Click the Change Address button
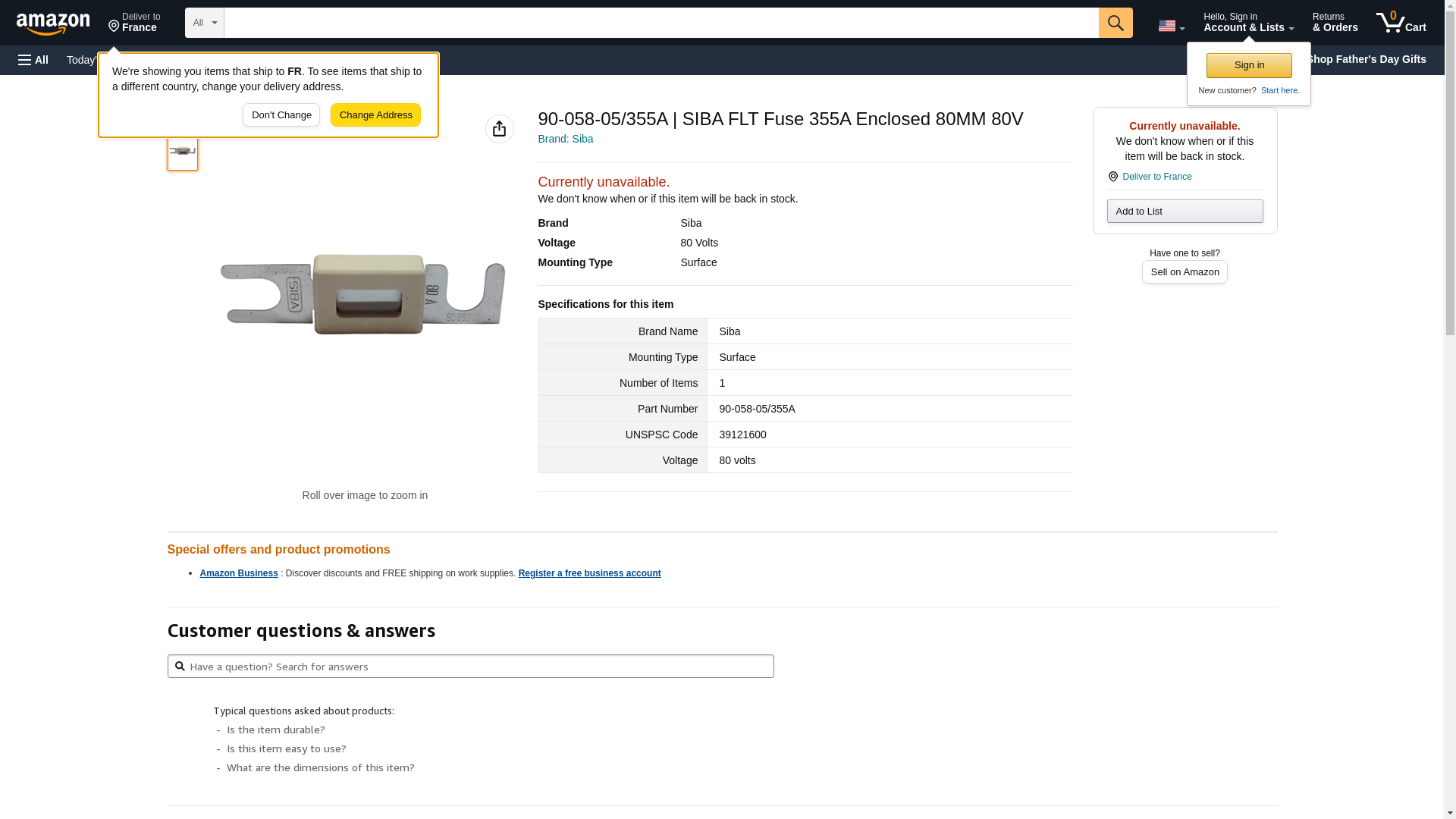1456x819 pixels. click(x=375, y=115)
